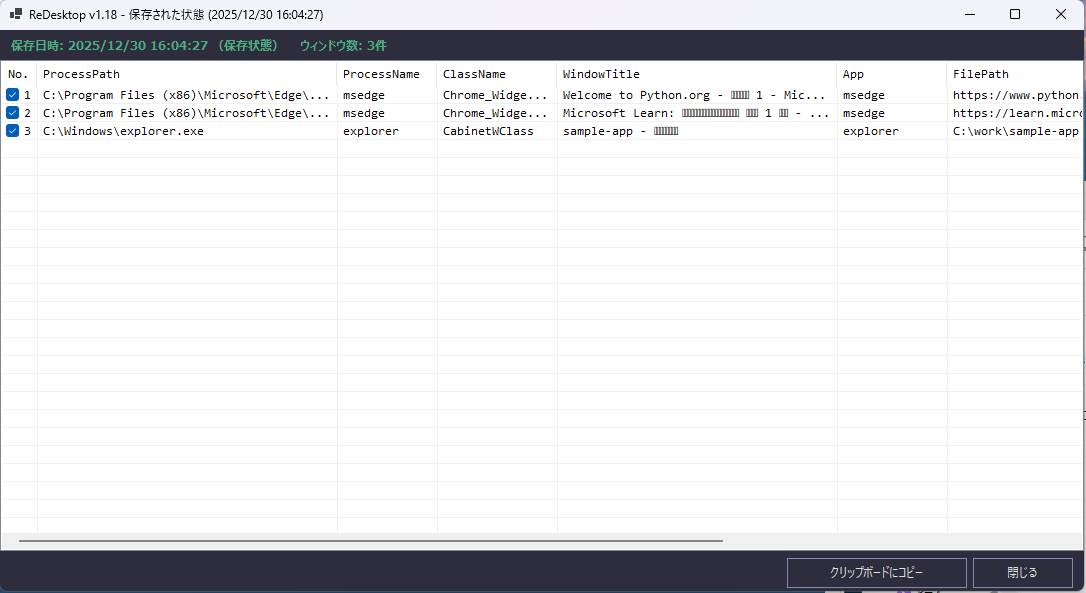Click the https://www.python file path cell
Viewport: 1086px width, 593px height.
point(1015,95)
